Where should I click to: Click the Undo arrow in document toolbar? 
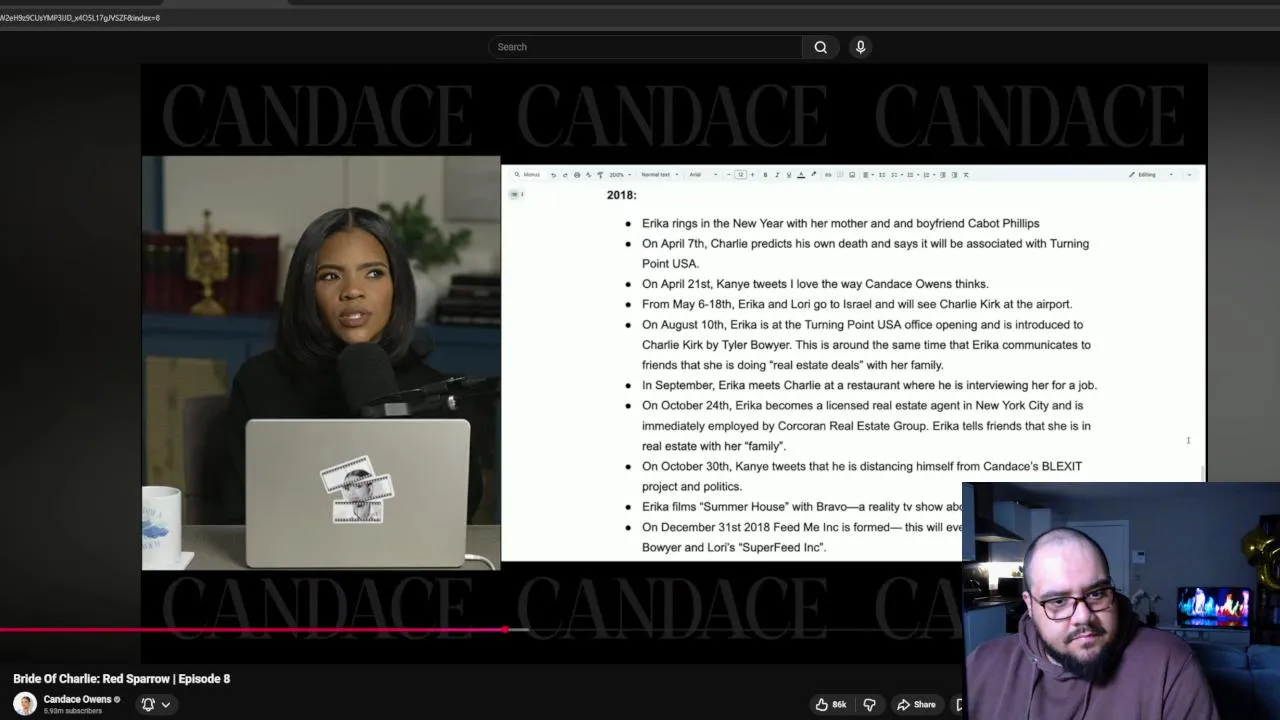tap(553, 175)
